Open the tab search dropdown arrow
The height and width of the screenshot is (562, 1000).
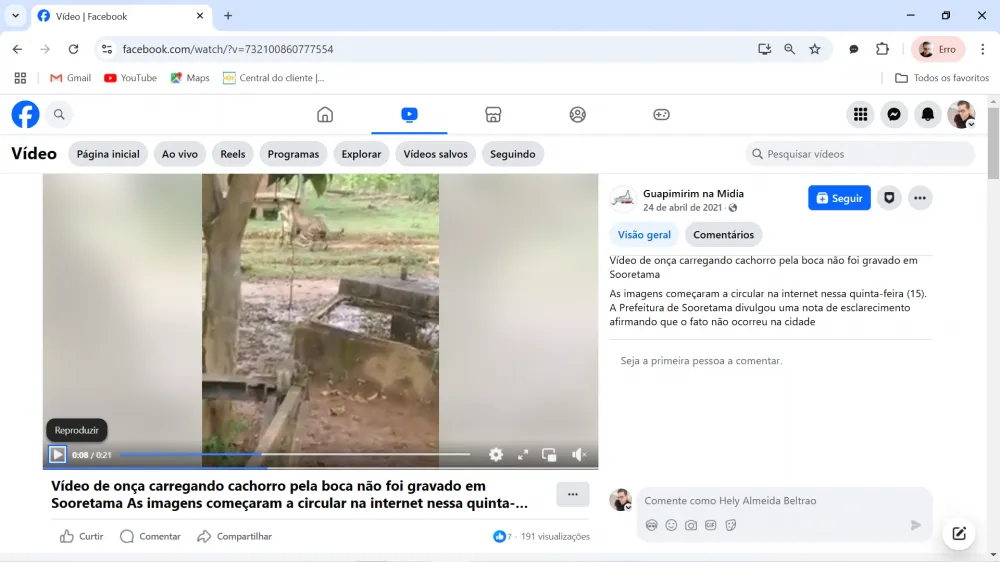(x=15, y=15)
